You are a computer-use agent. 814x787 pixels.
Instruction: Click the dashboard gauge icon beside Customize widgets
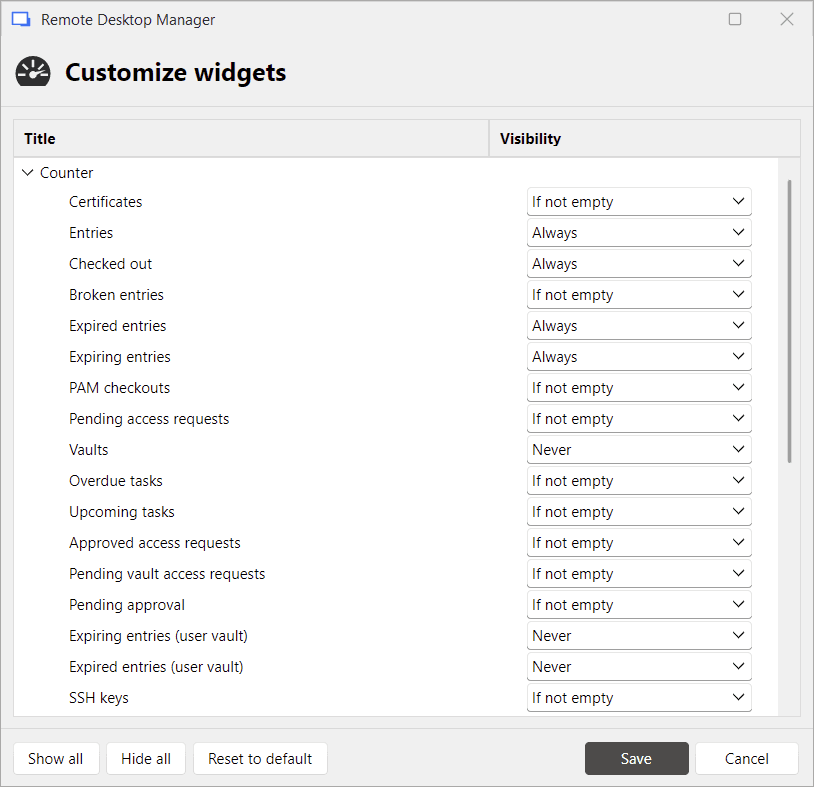(x=33, y=71)
